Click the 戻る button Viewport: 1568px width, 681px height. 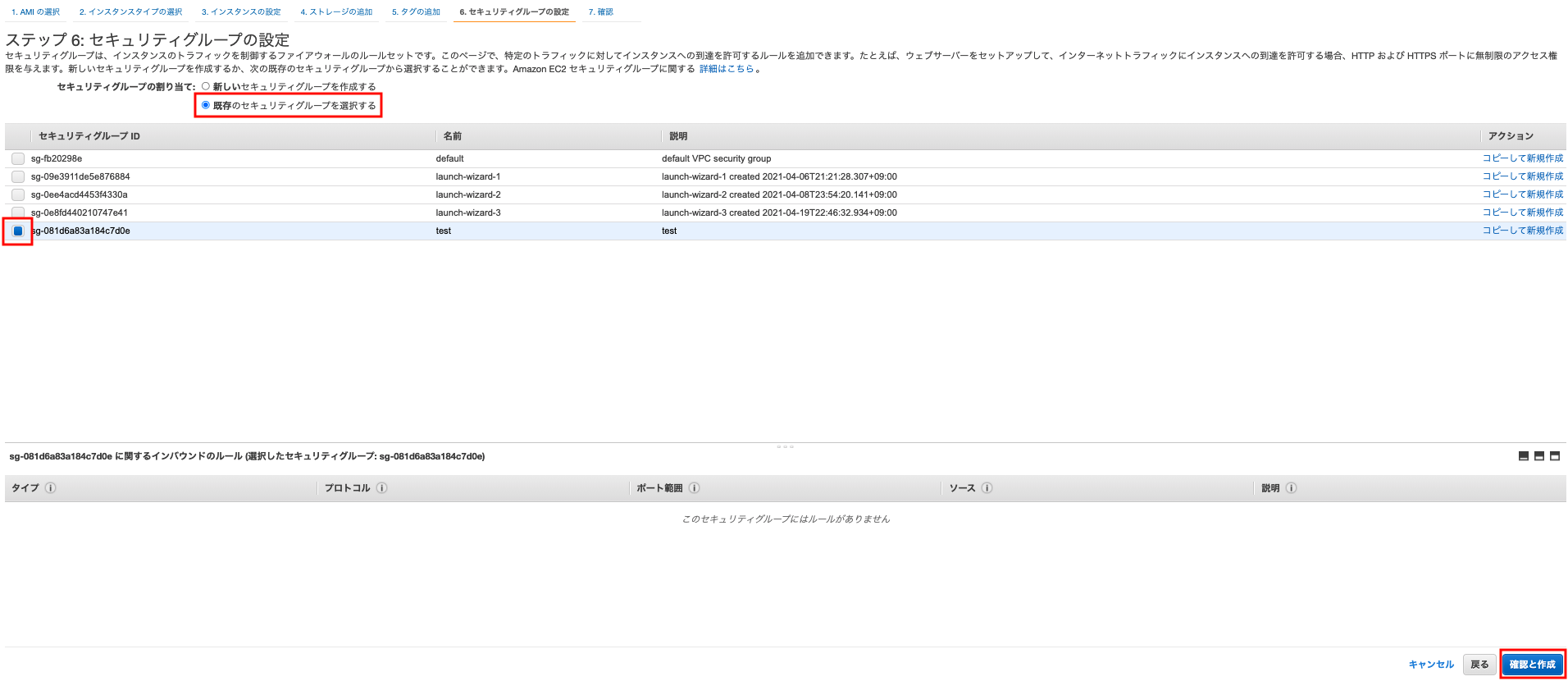[1479, 665]
